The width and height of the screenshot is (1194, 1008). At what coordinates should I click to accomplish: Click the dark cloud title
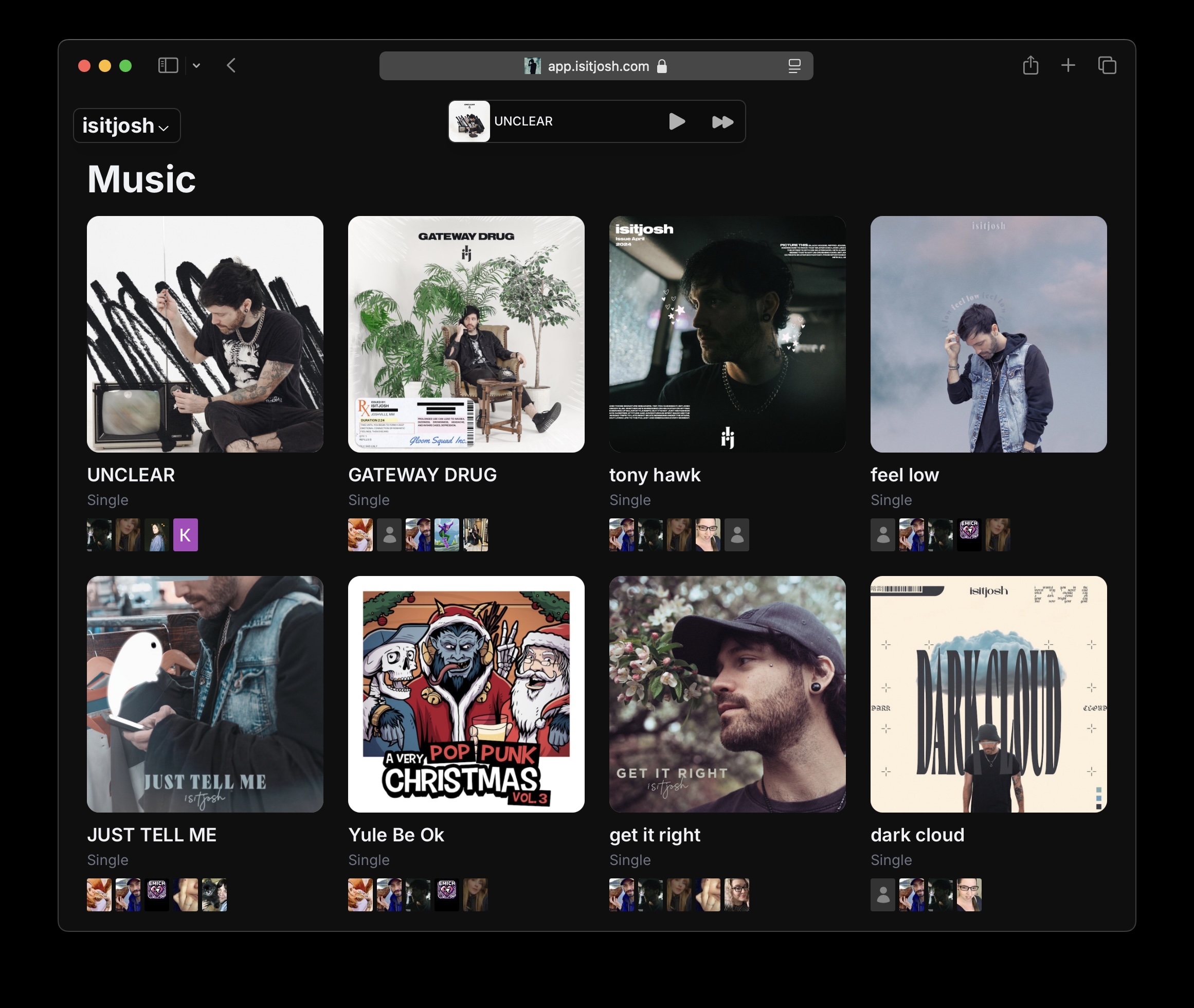tap(917, 835)
